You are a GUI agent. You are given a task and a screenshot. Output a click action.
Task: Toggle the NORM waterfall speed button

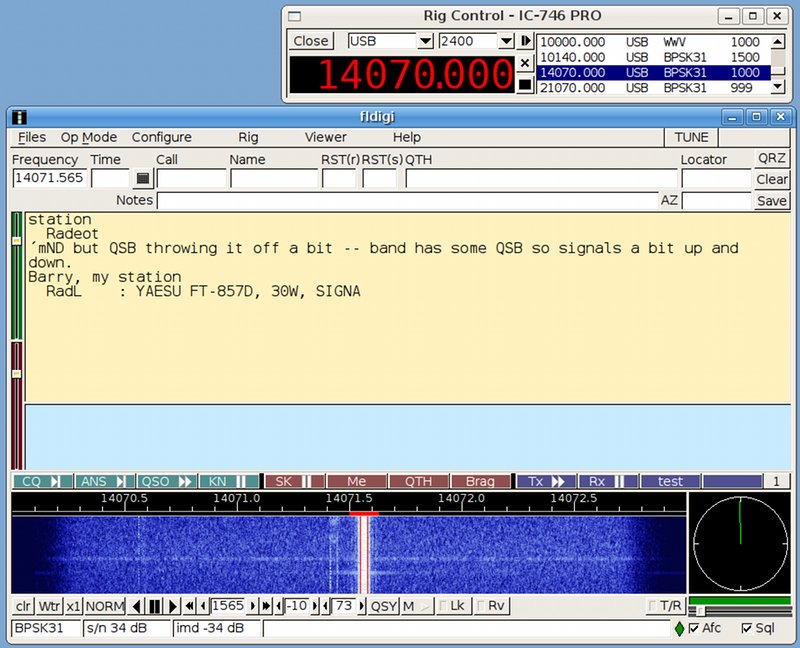(x=105, y=606)
